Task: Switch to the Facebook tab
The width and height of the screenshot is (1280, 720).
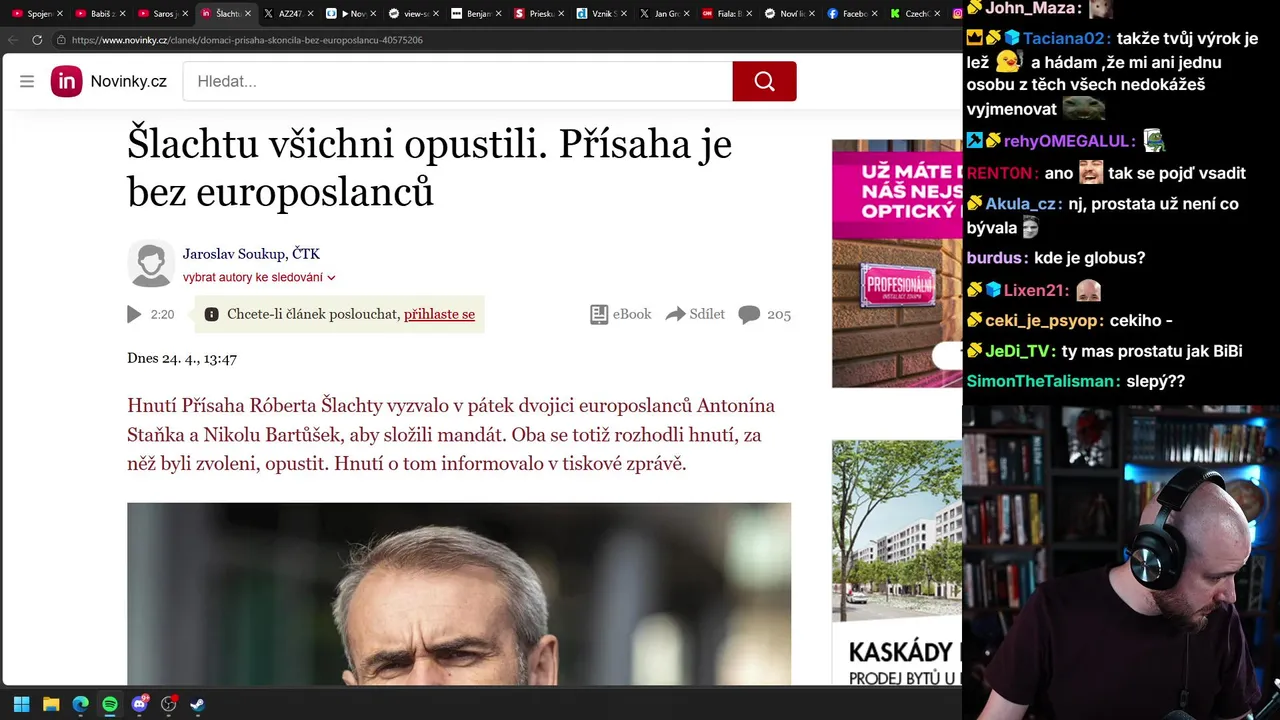Action: (850, 14)
